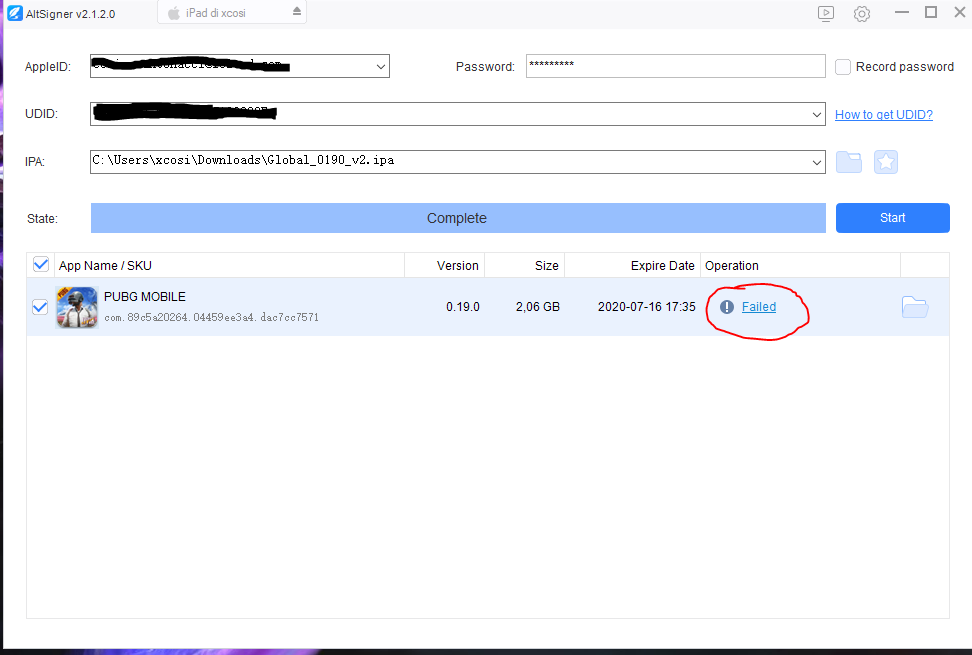Image resolution: width=972 pixels, height=655 pixels.
Task: Sort by Expire Date column header
Action: 632,265
